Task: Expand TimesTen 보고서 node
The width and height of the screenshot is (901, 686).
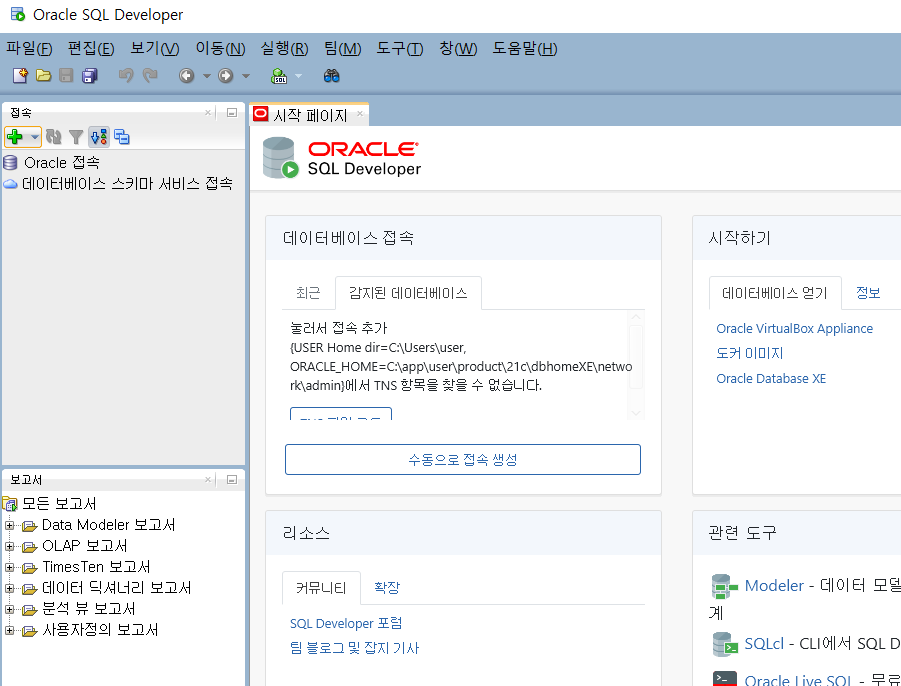Action: click(x=10, y=567)
